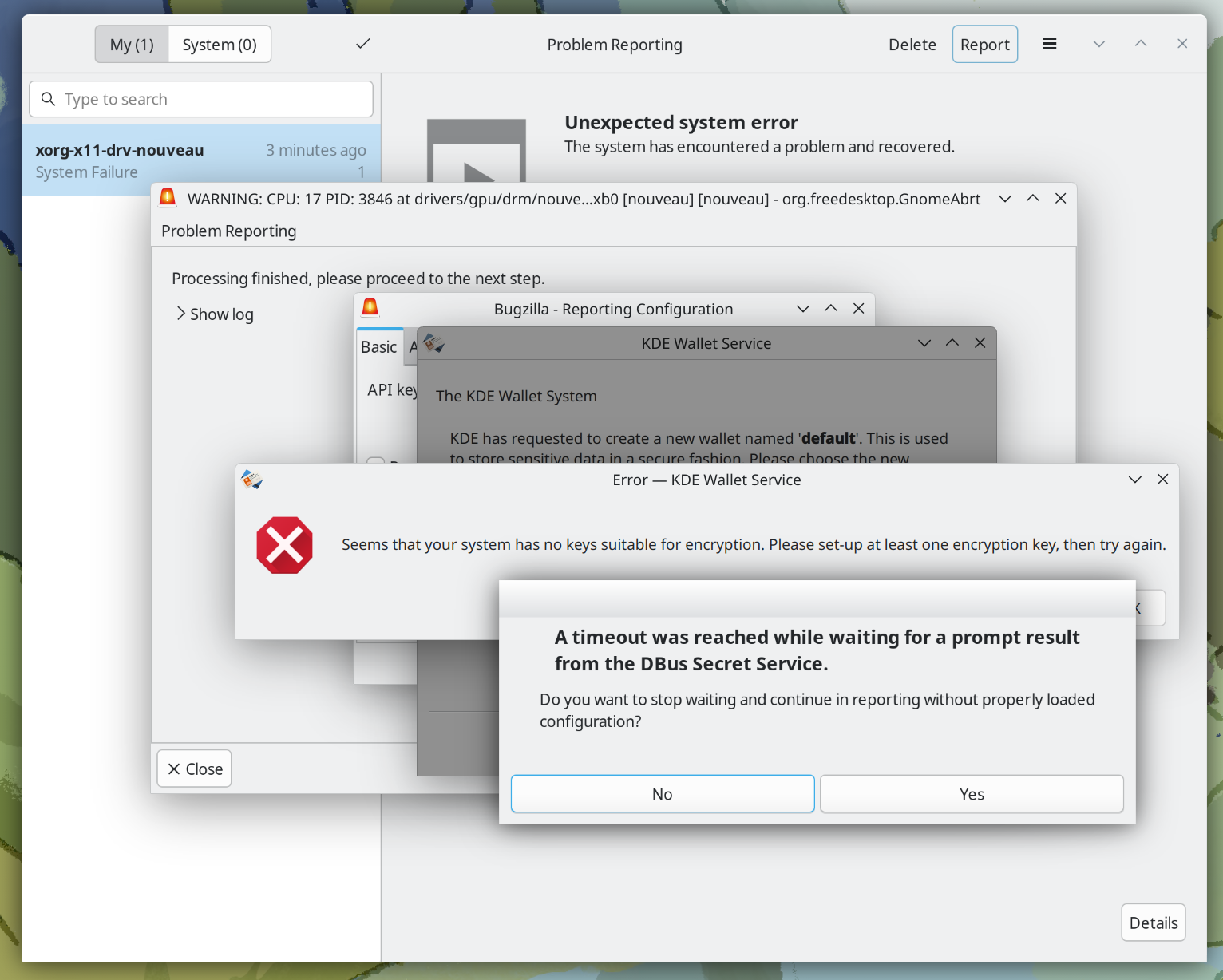Click the Report button

click(984, 45)
